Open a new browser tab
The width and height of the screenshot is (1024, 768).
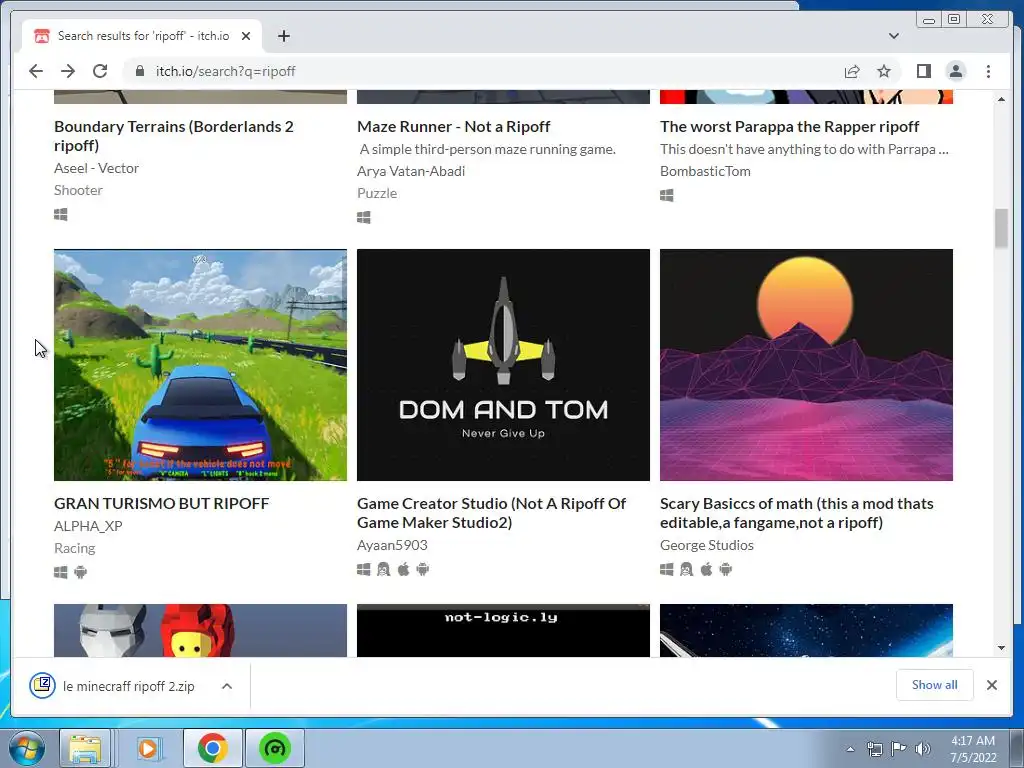[x=283, y=36]
